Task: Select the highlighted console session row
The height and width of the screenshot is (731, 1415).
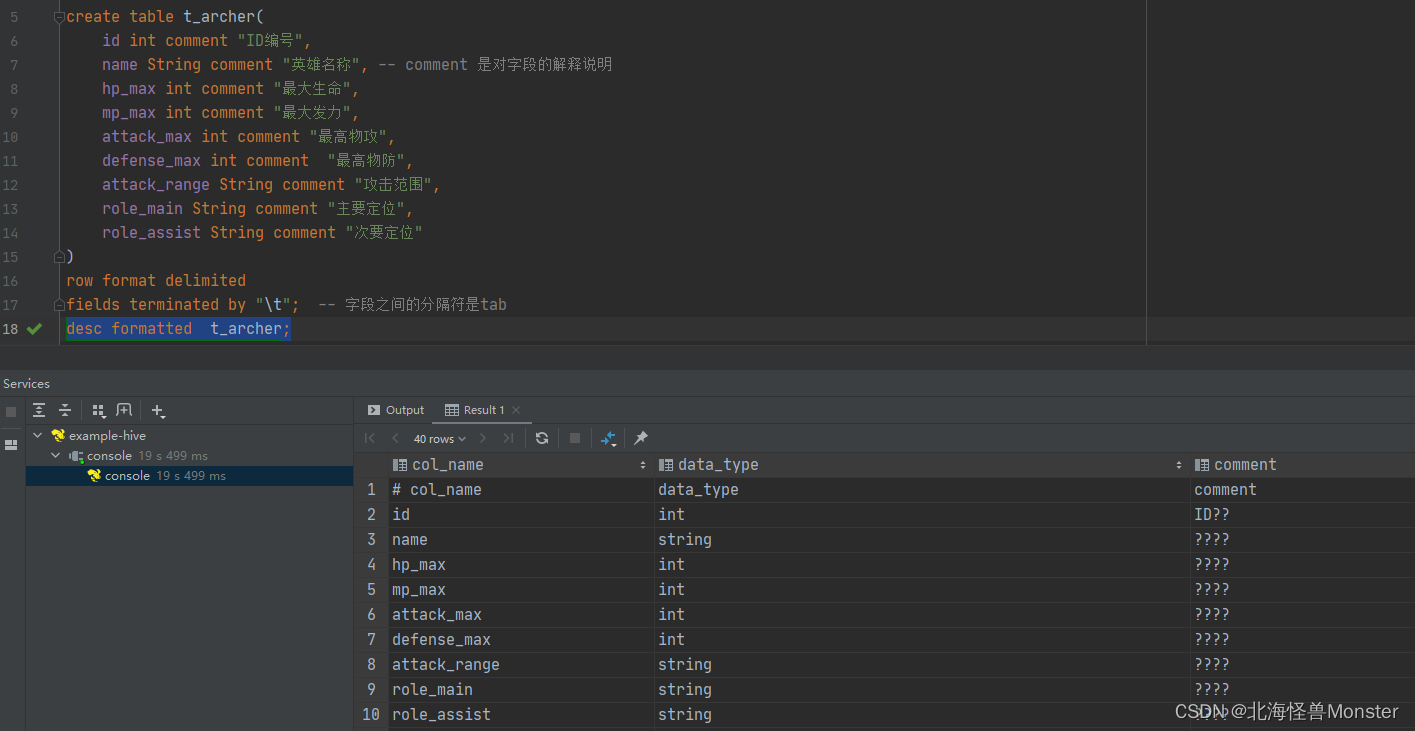Action: (x=189, y=476)
